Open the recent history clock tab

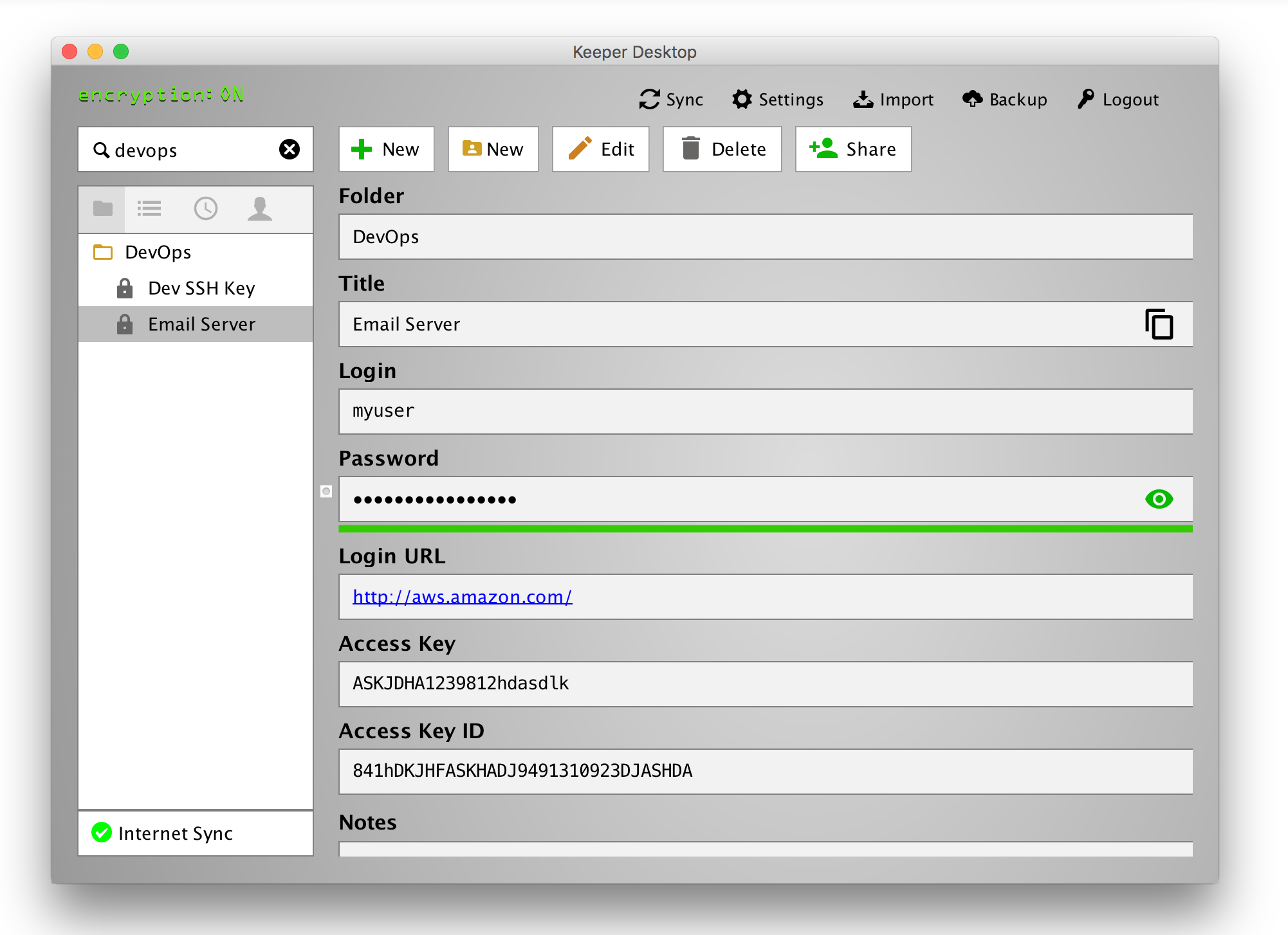[206, 209]
